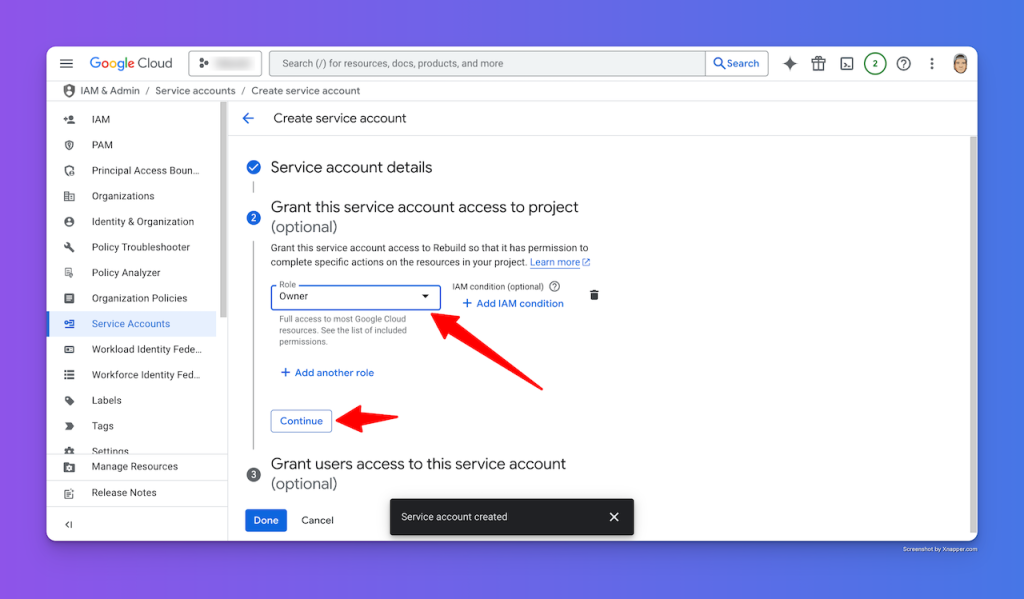The width and height of the screenshot is (1024, 599).
Task: Click the Search button
Action: 737,63
